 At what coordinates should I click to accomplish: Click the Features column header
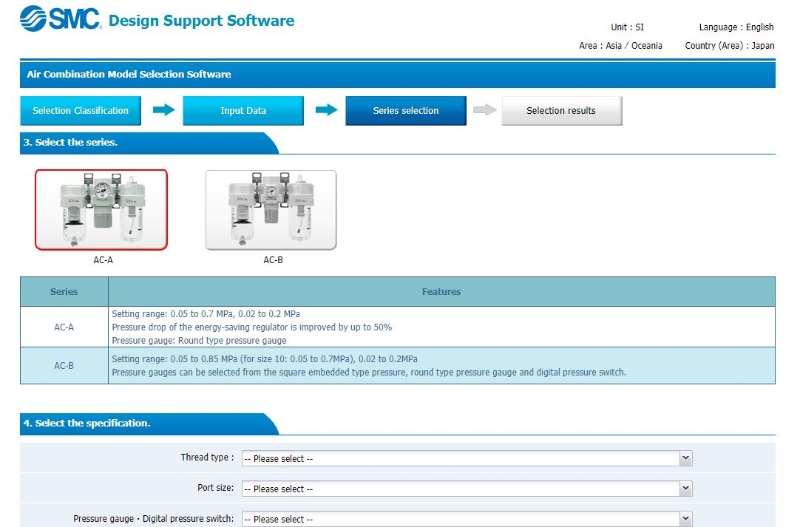[441, 292]
